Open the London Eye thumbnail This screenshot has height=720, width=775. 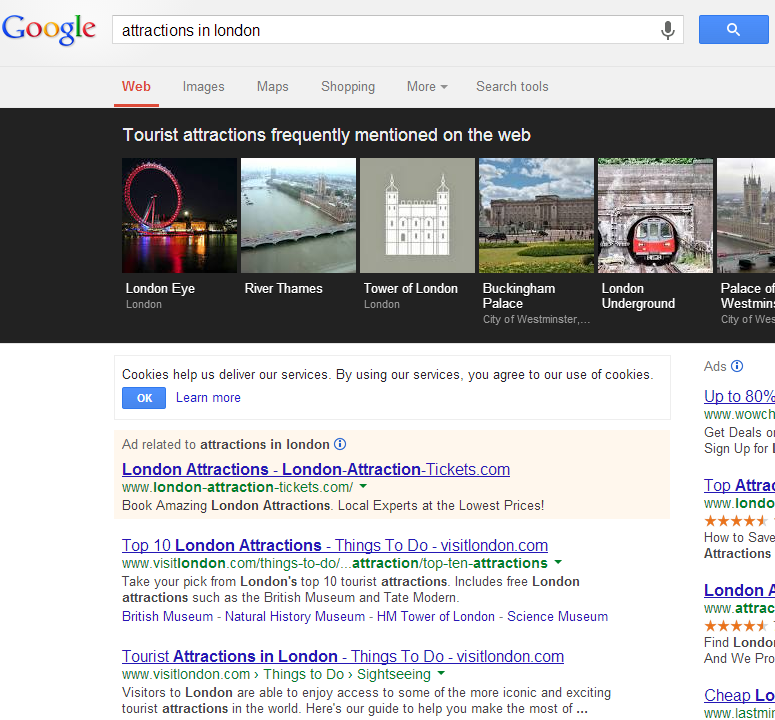pos(179,215)
